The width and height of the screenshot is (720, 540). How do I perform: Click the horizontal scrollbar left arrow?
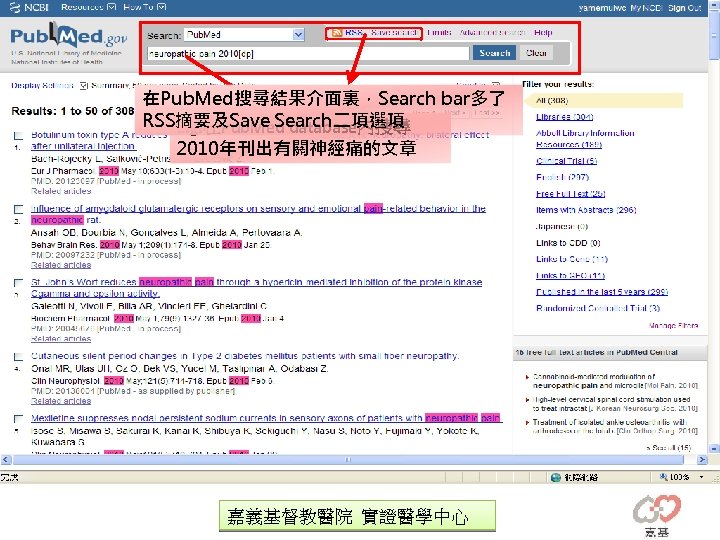click(x=6, y=459)
